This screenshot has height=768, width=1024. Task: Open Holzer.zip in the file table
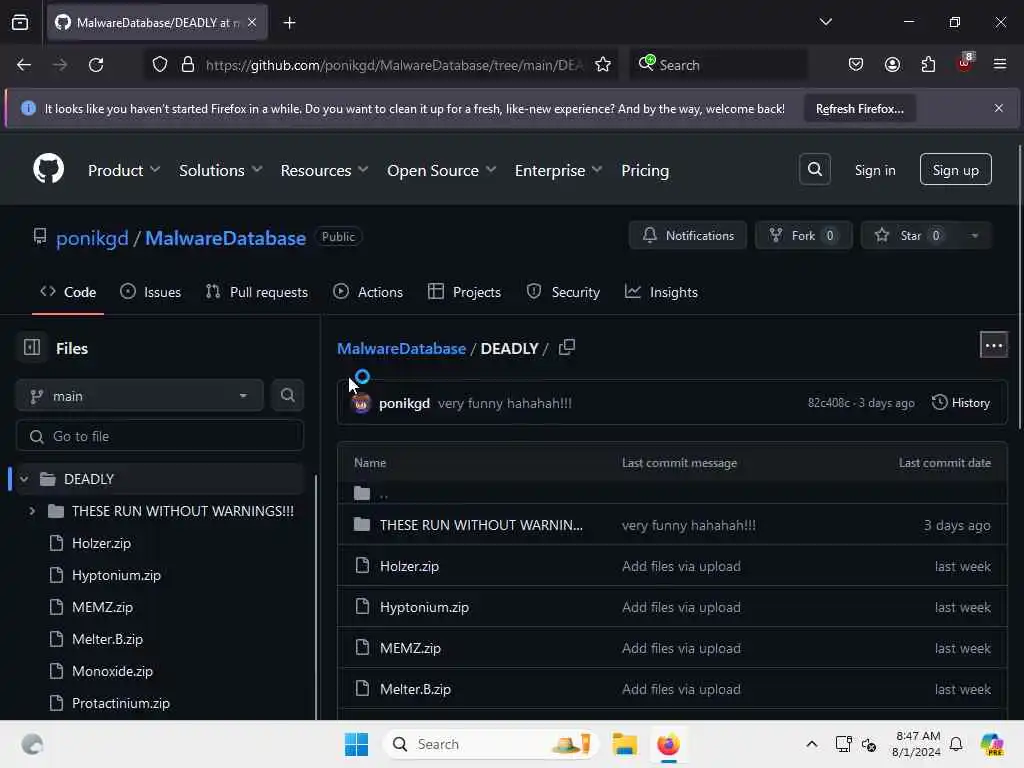tap(409, 566)
